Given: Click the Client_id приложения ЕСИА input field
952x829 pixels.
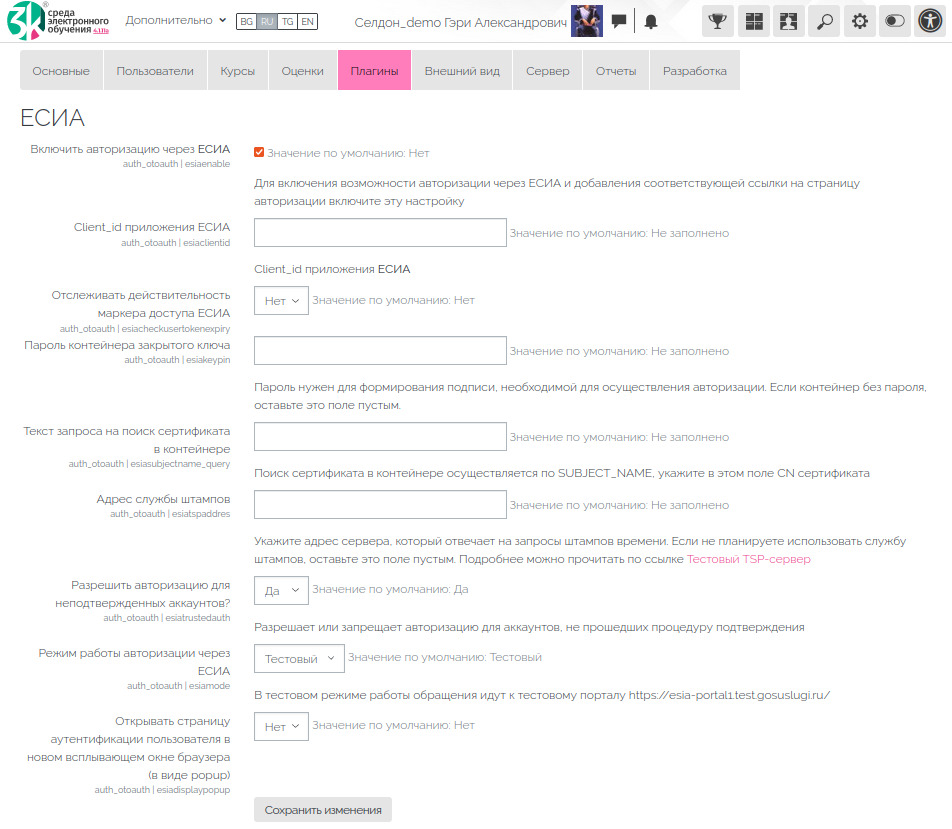Looking at the screenshot, I should pyautogui.click(x=380, y=233).
